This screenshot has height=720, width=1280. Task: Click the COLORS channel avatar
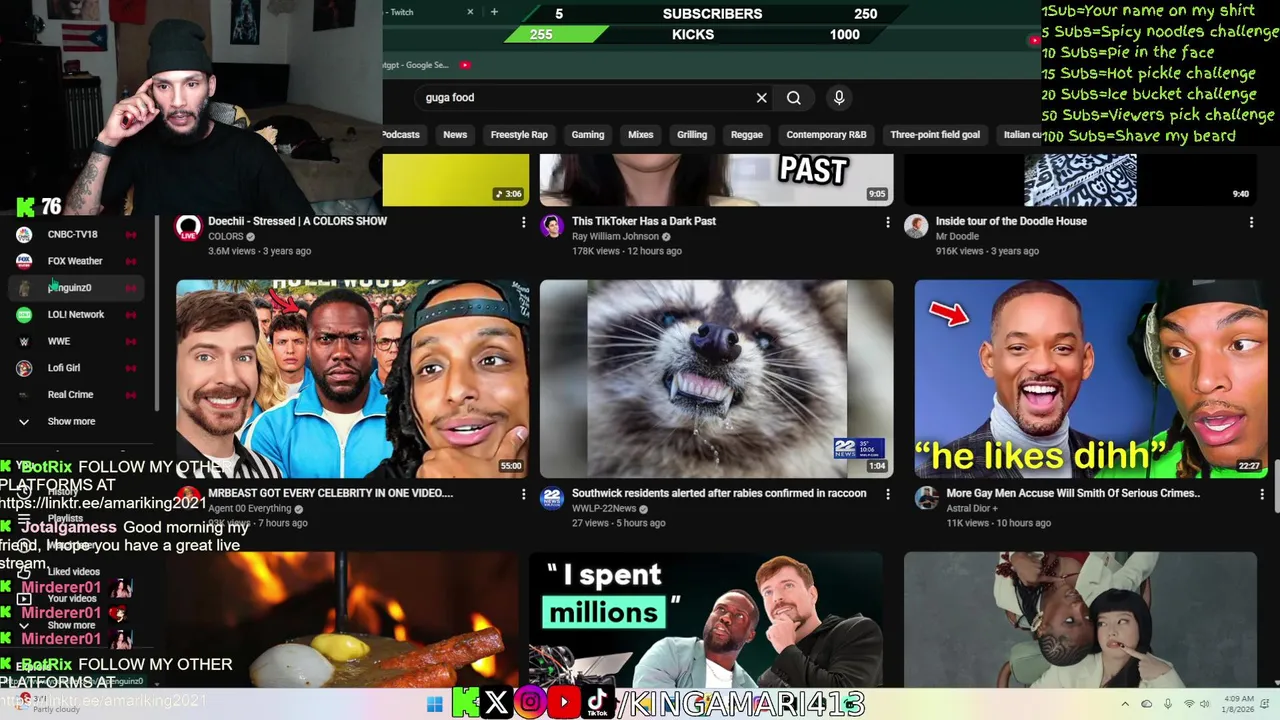click(188, 228)
